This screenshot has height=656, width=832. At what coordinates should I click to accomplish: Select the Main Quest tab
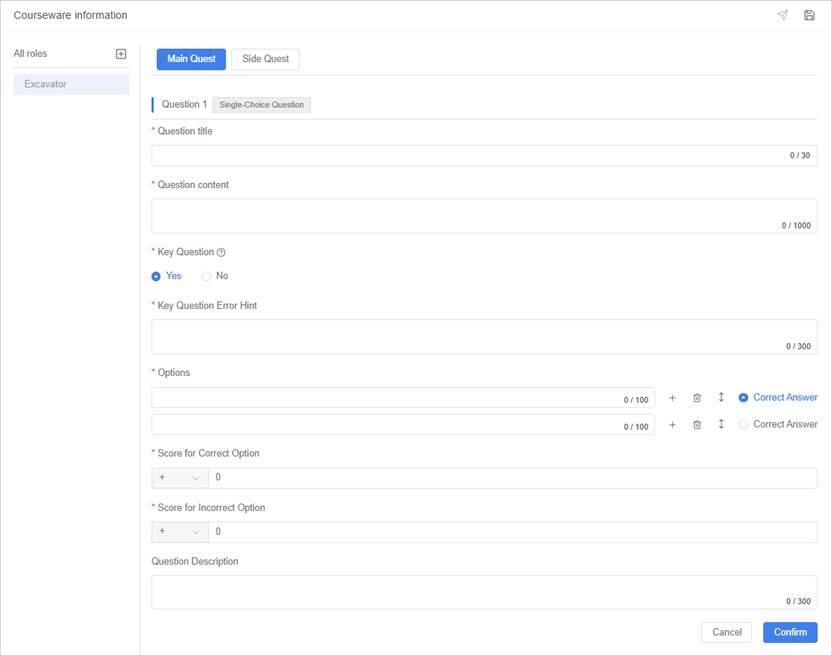(191, 59)
